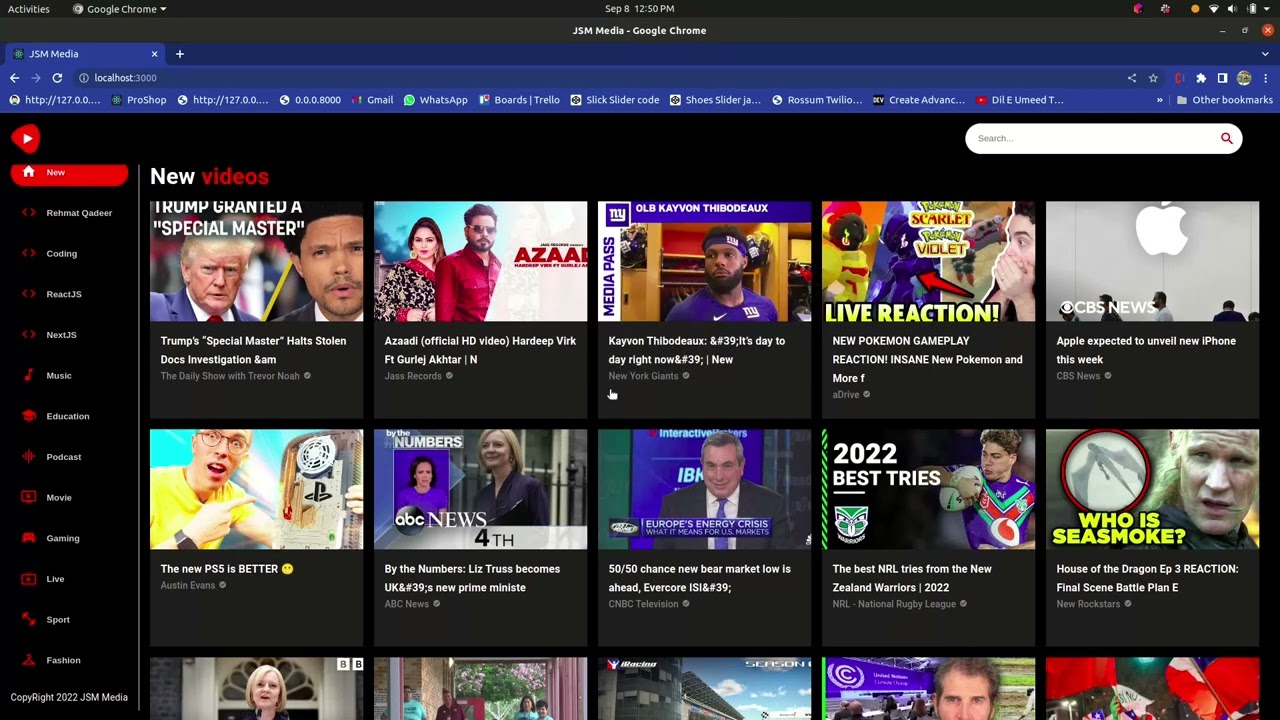Click title 'Kayvon Thibodeaux' video
This screenshot has width=1280, height=720.
pyautogui.click(x=697, y=350)
